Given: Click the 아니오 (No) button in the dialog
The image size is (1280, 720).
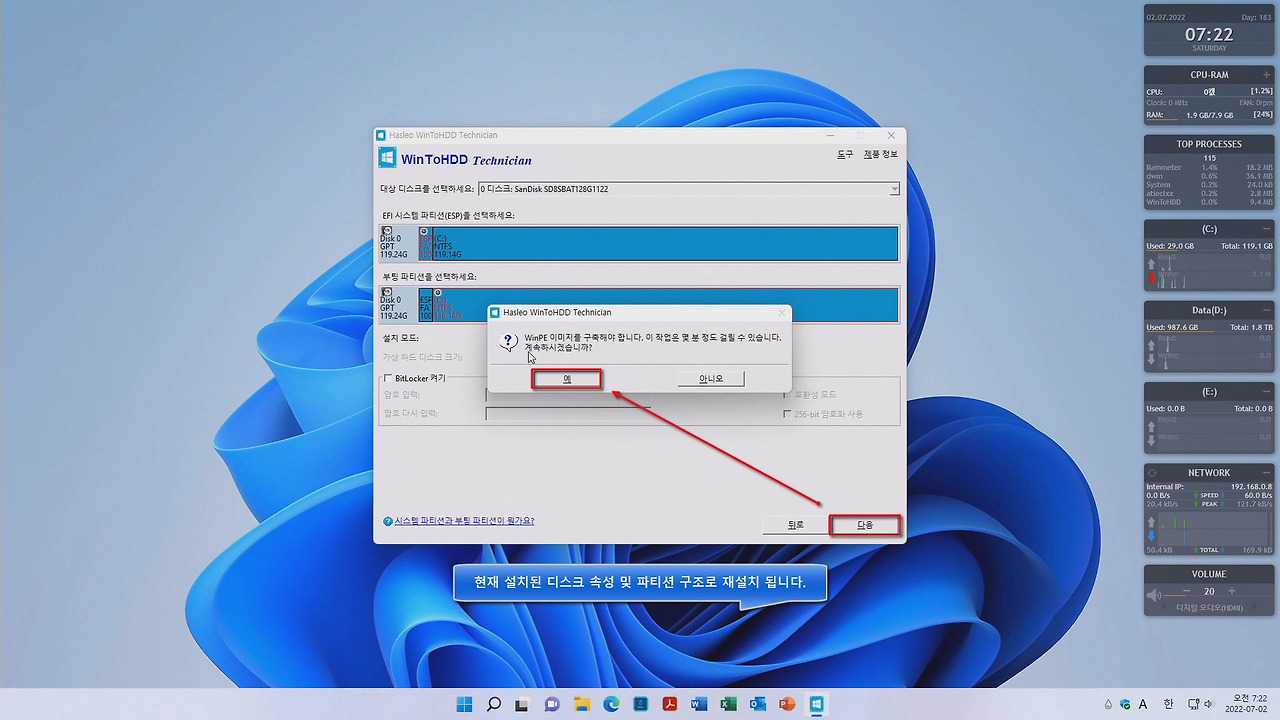Looking at the screenshot, I should click(710, 379).
